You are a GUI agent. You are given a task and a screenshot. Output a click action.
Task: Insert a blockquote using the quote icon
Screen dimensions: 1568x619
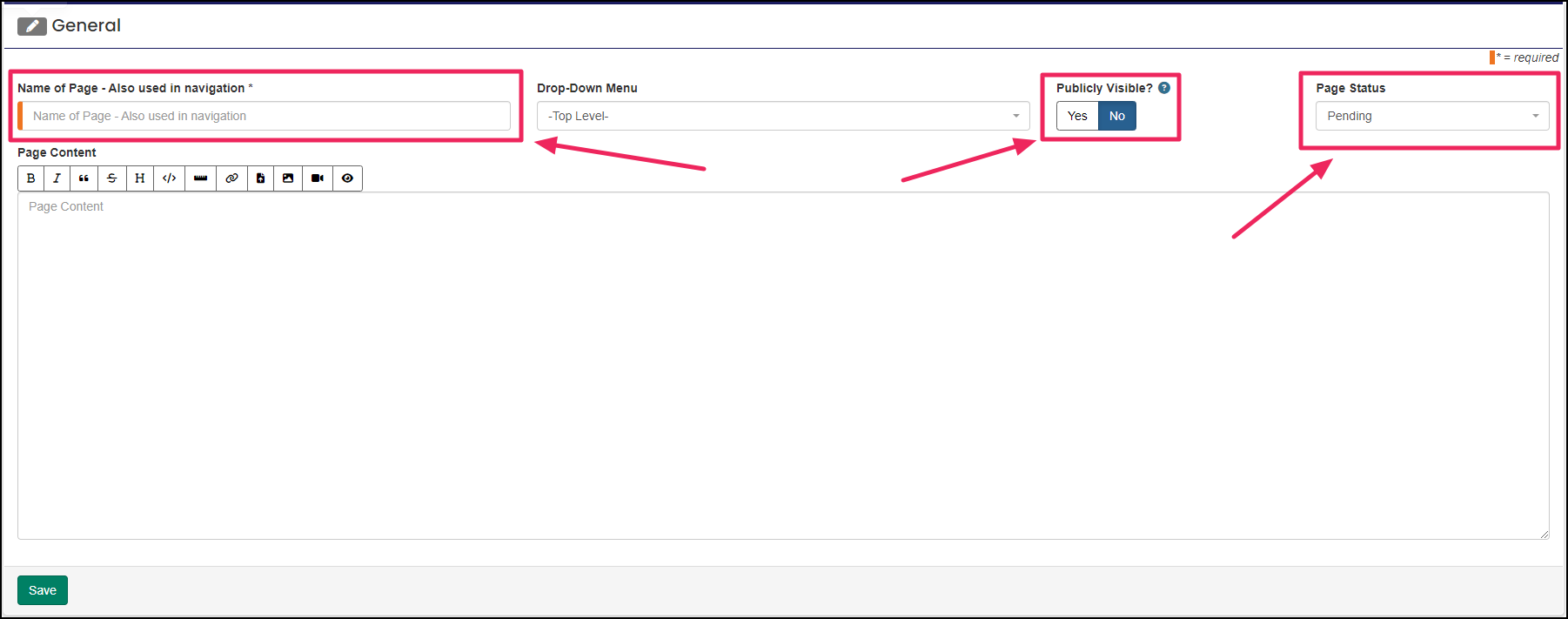point(84,178)
